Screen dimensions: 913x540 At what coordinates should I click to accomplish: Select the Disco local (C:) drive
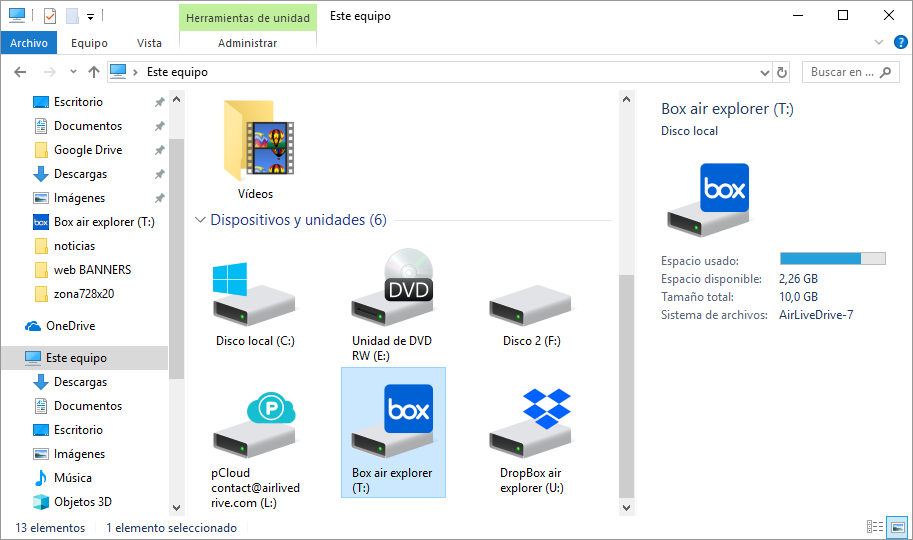[254, 305]
